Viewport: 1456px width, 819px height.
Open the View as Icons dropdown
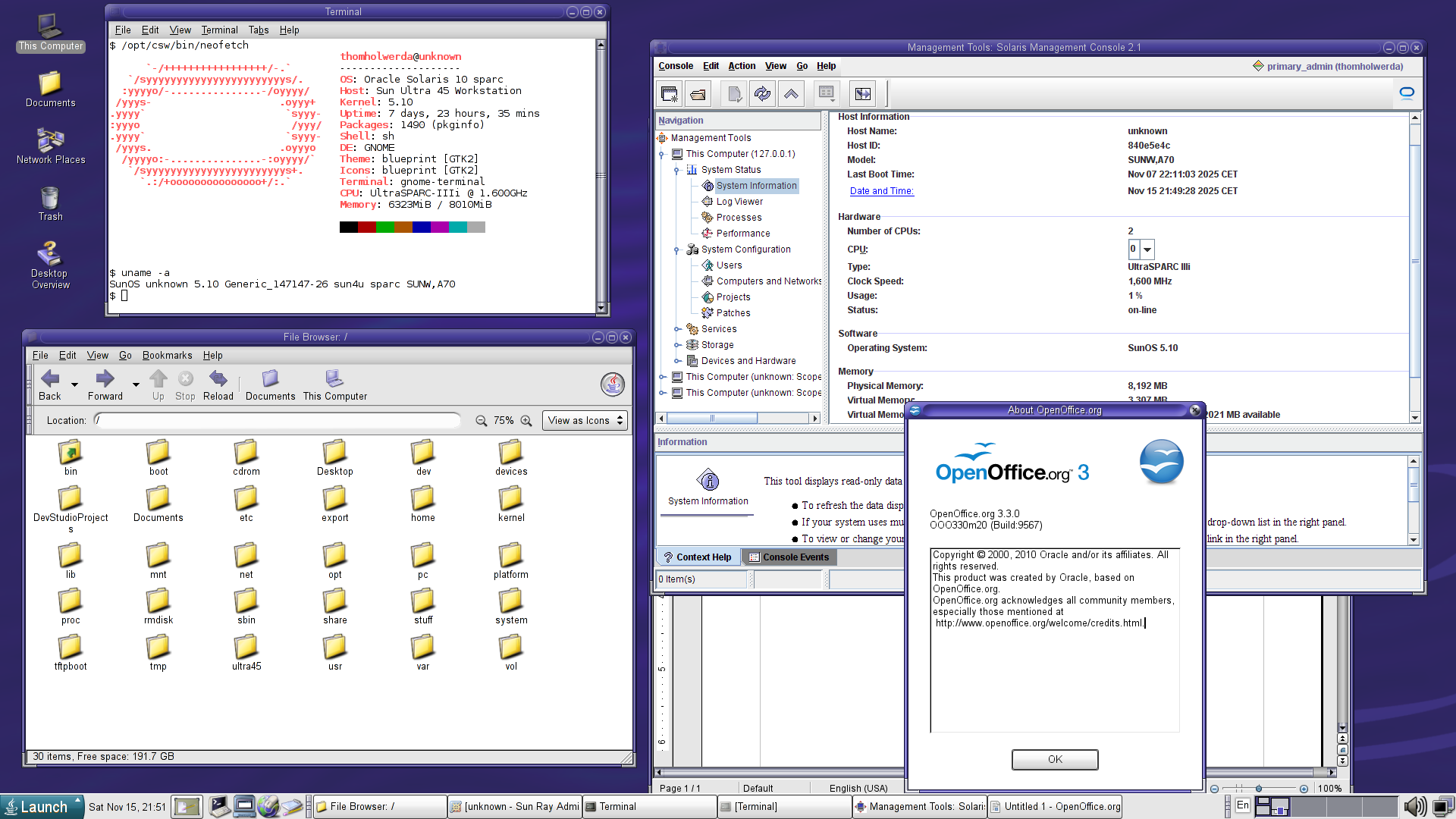pyautogui.click(x=585, y=421)
